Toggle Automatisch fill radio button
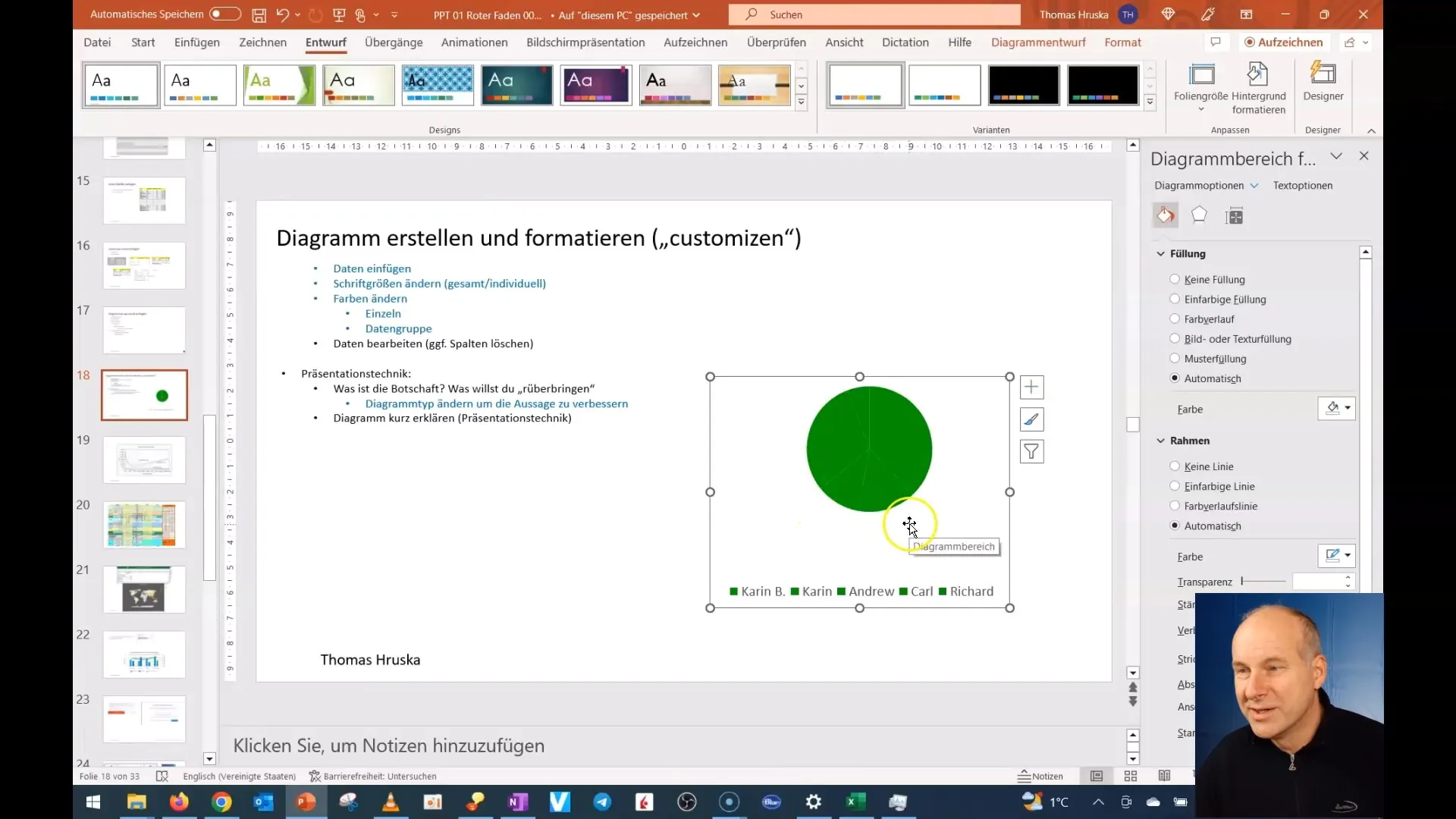The image size is (1456, 819). coord(1175,378)
